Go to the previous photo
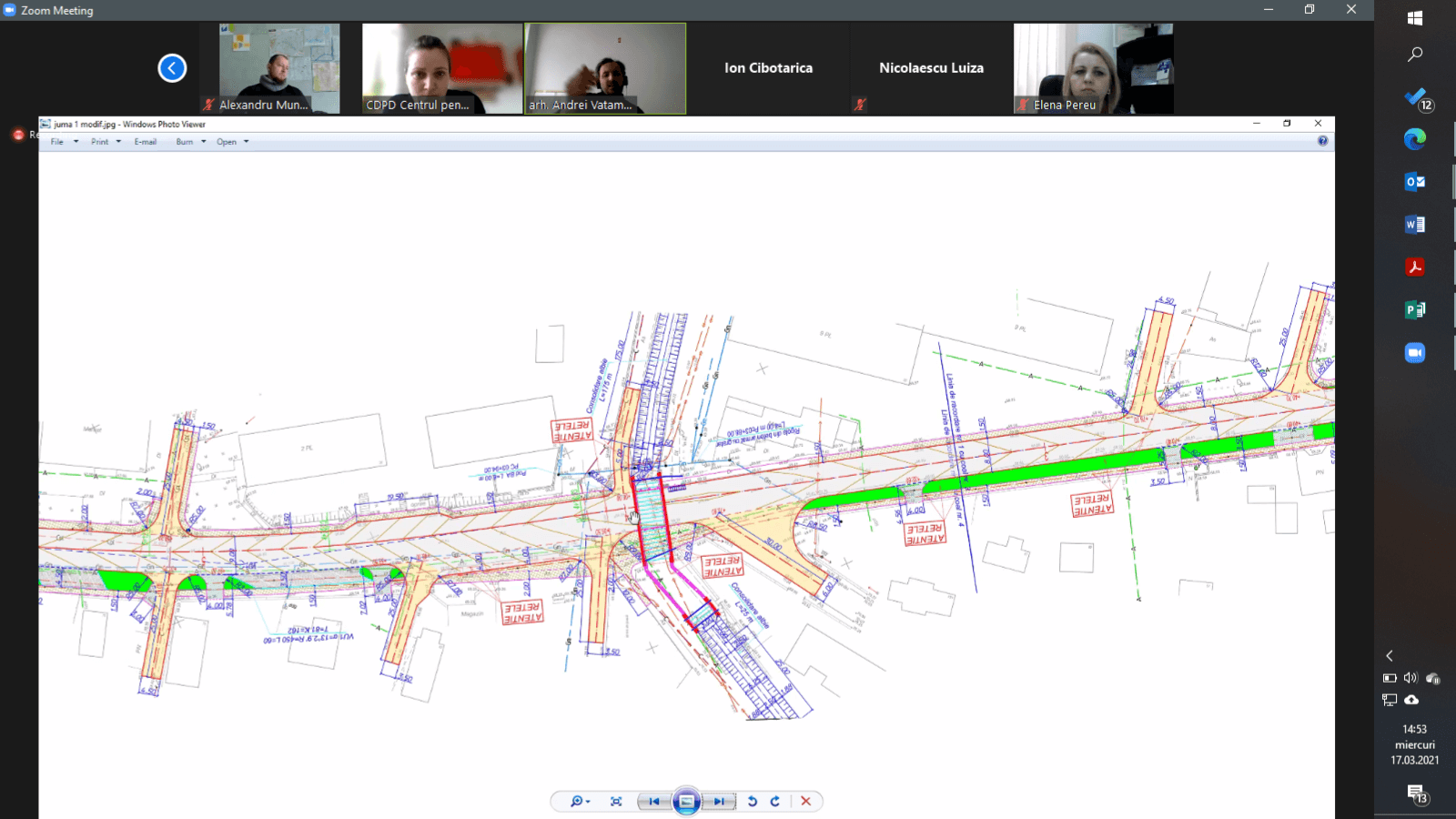The width and height of the screenshot is (1456, 819). (654, 802)
